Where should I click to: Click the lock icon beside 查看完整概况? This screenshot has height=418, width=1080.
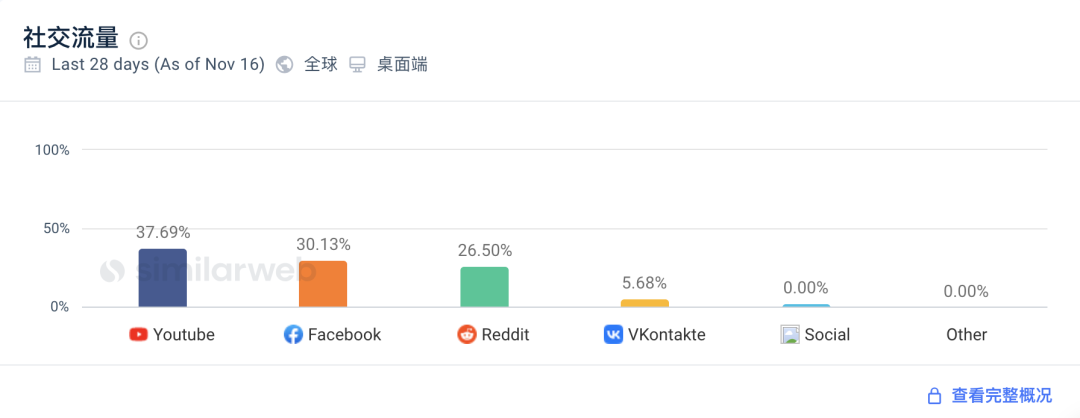(935, 396)
